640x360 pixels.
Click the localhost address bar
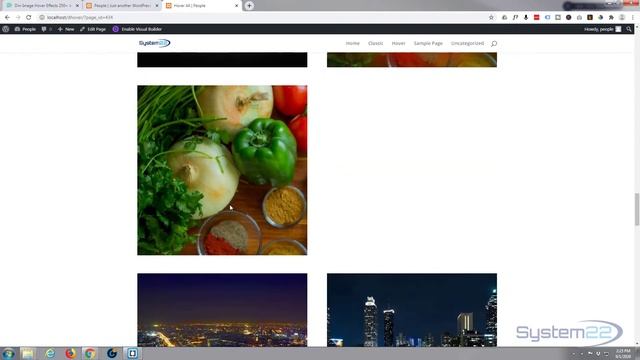click(x=261, y=18)
